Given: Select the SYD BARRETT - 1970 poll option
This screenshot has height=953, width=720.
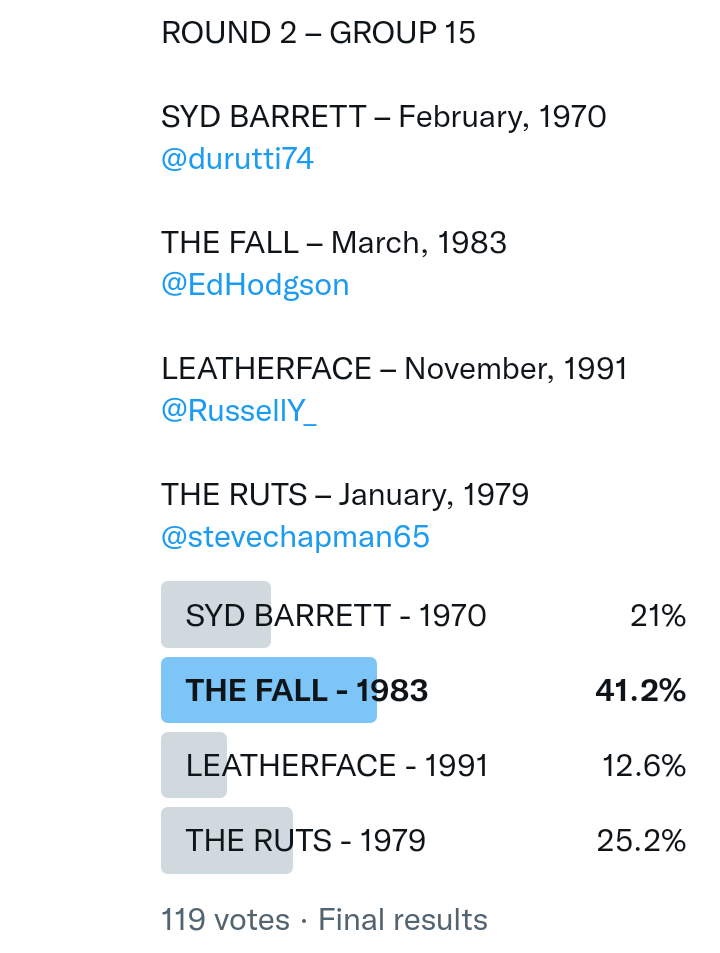Looking at the screenshot, I should pyautogui.click(x=336, y=615).
